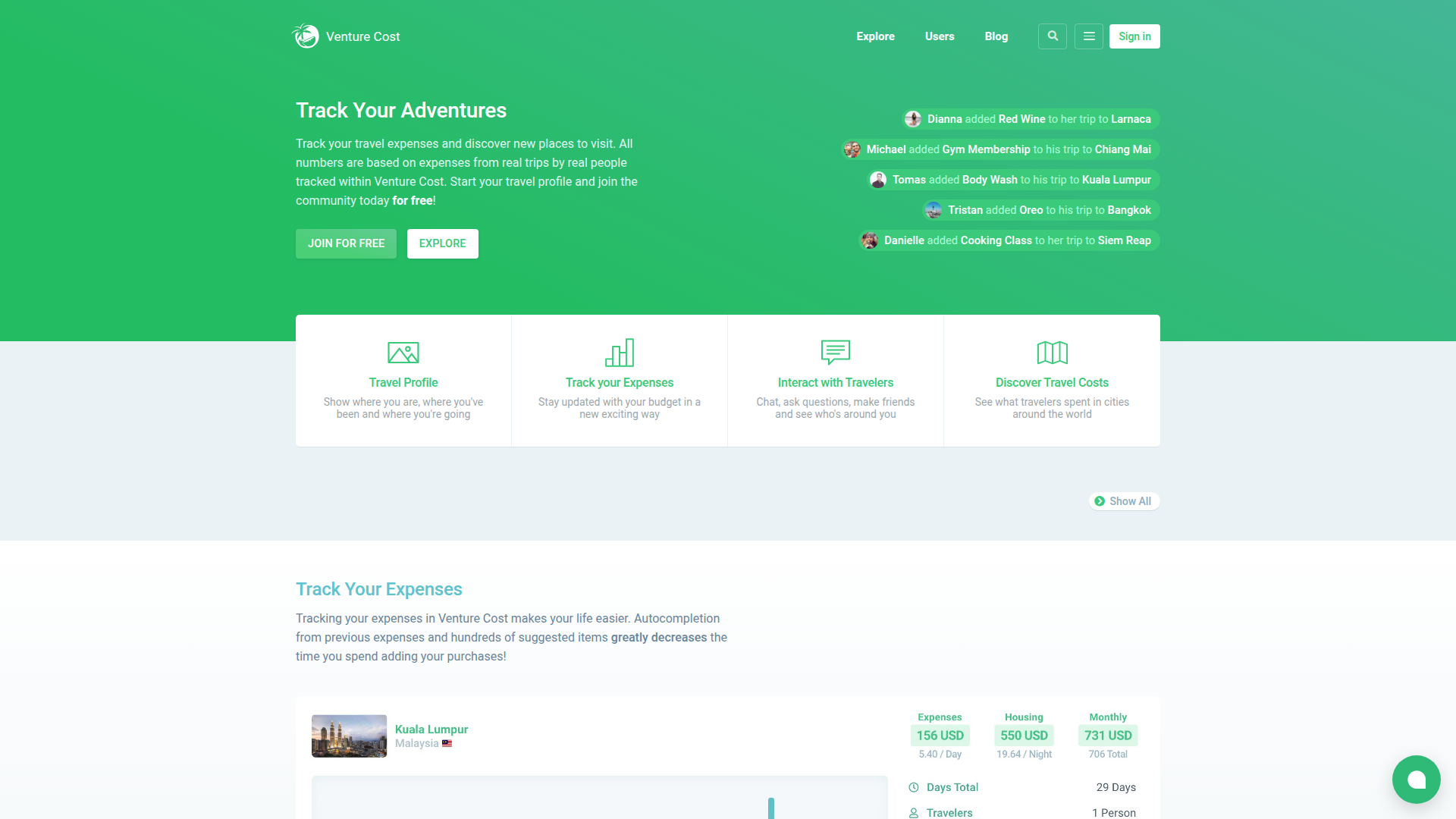Click the '706 Total' monthly figure
The width and height of the screenshot is (1456, 819).
(x=1108, y=755)
